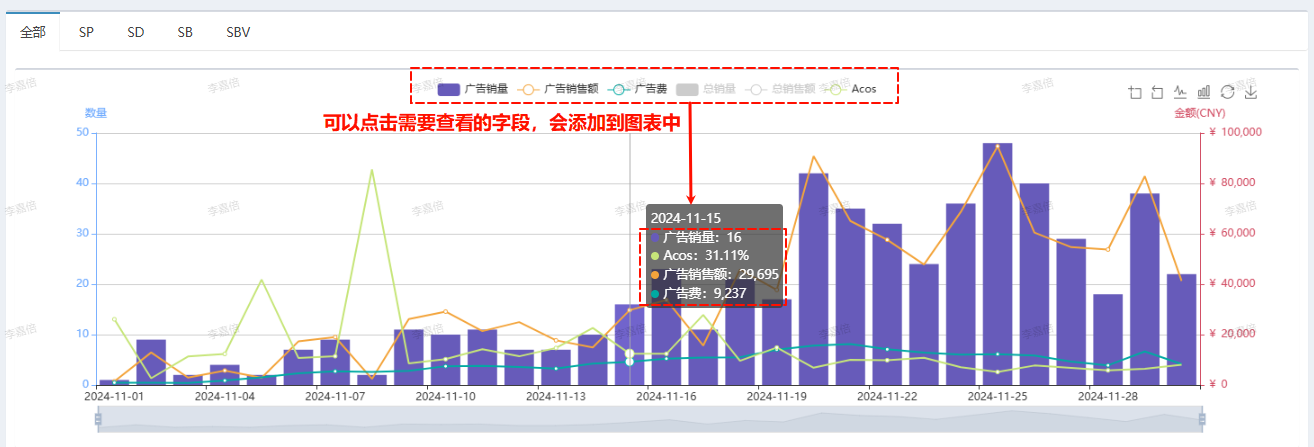The width and height of the screenshot is (1314, 447).
Task: Switch to the SBV tab
Action: 238,32
